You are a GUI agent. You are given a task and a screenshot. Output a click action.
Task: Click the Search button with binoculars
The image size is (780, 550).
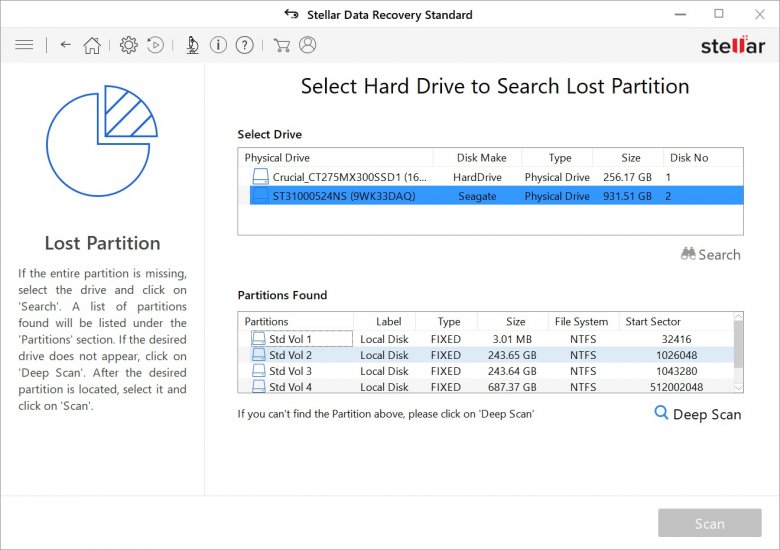point(710,255)
